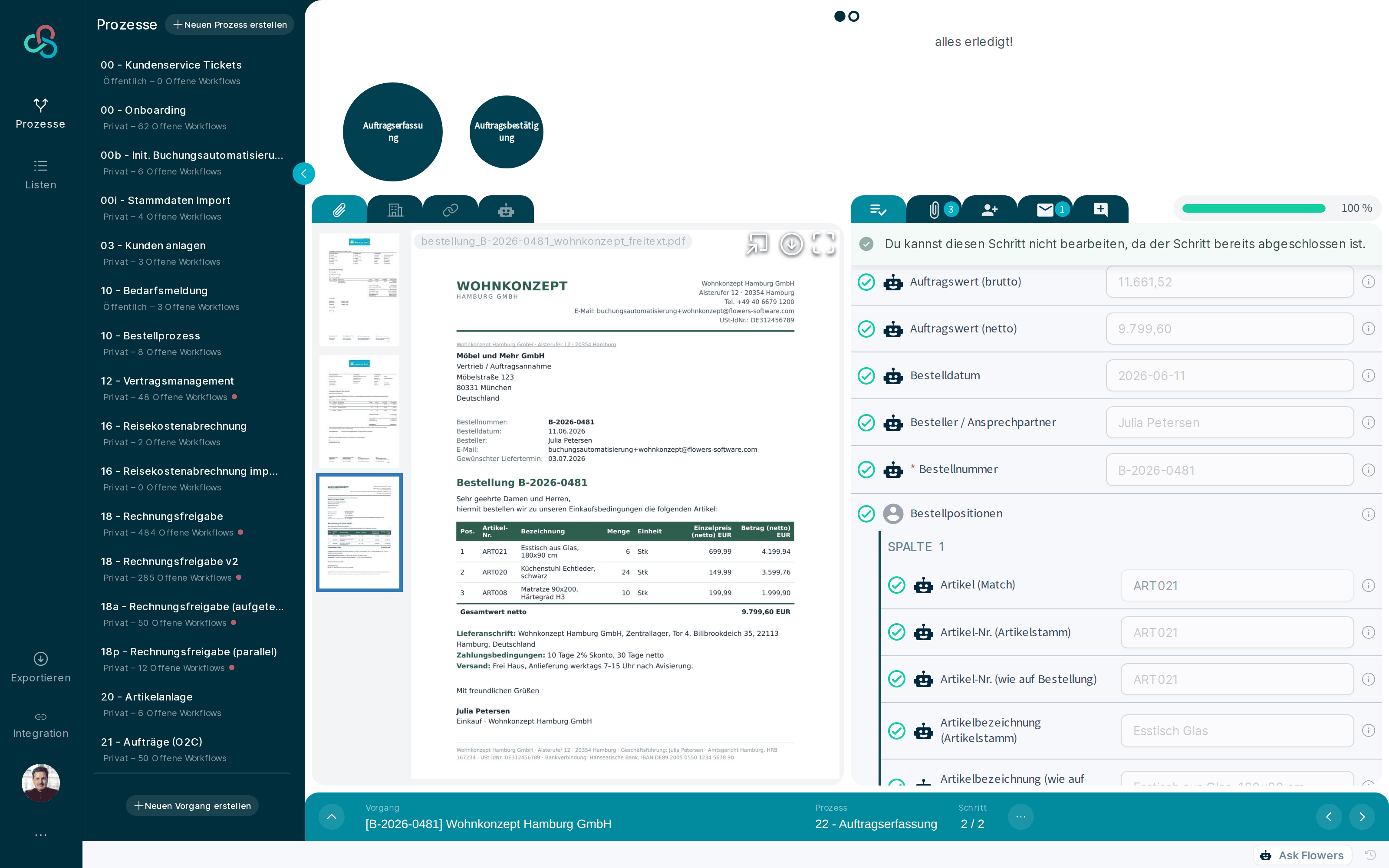1389x868 pixels.
Task: Open the user profile avatar
Action: point(41,783)
